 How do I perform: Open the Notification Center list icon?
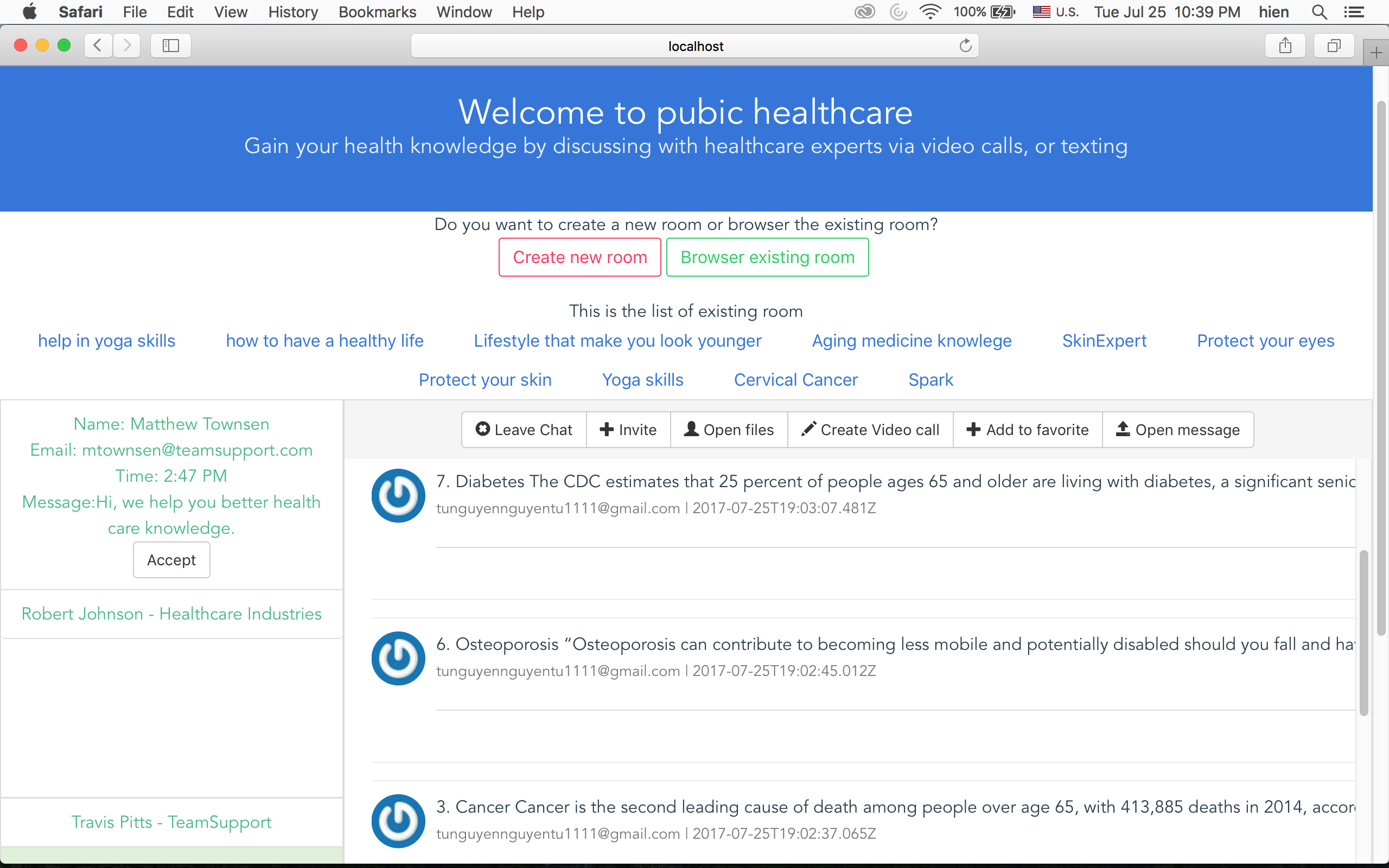(1354, 12)
